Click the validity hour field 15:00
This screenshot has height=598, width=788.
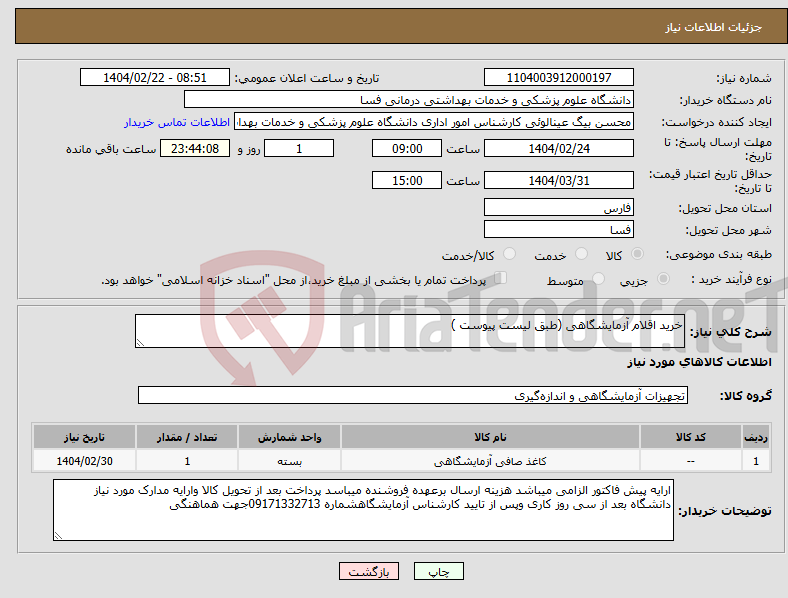click(x=407, y=180)
